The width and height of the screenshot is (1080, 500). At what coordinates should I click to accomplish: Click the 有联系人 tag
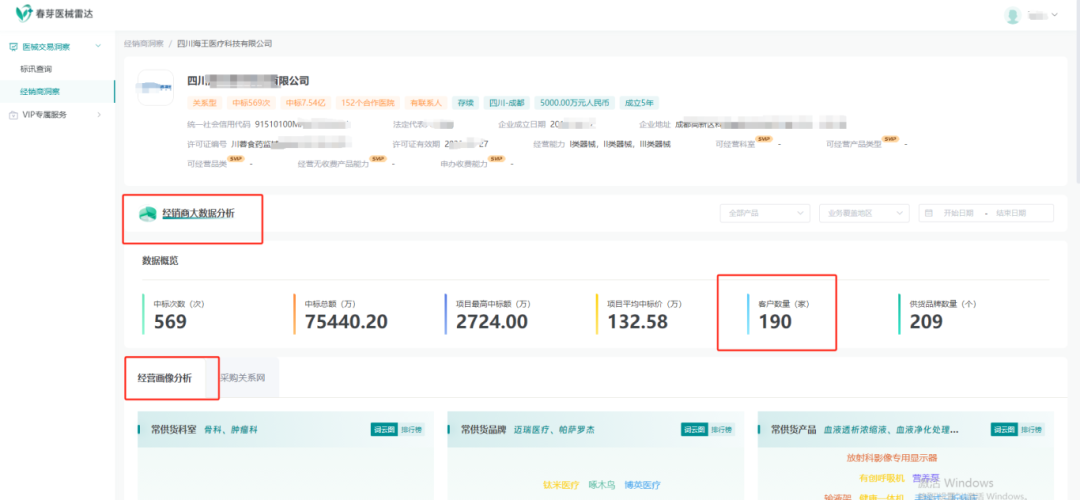pos(426,103)
